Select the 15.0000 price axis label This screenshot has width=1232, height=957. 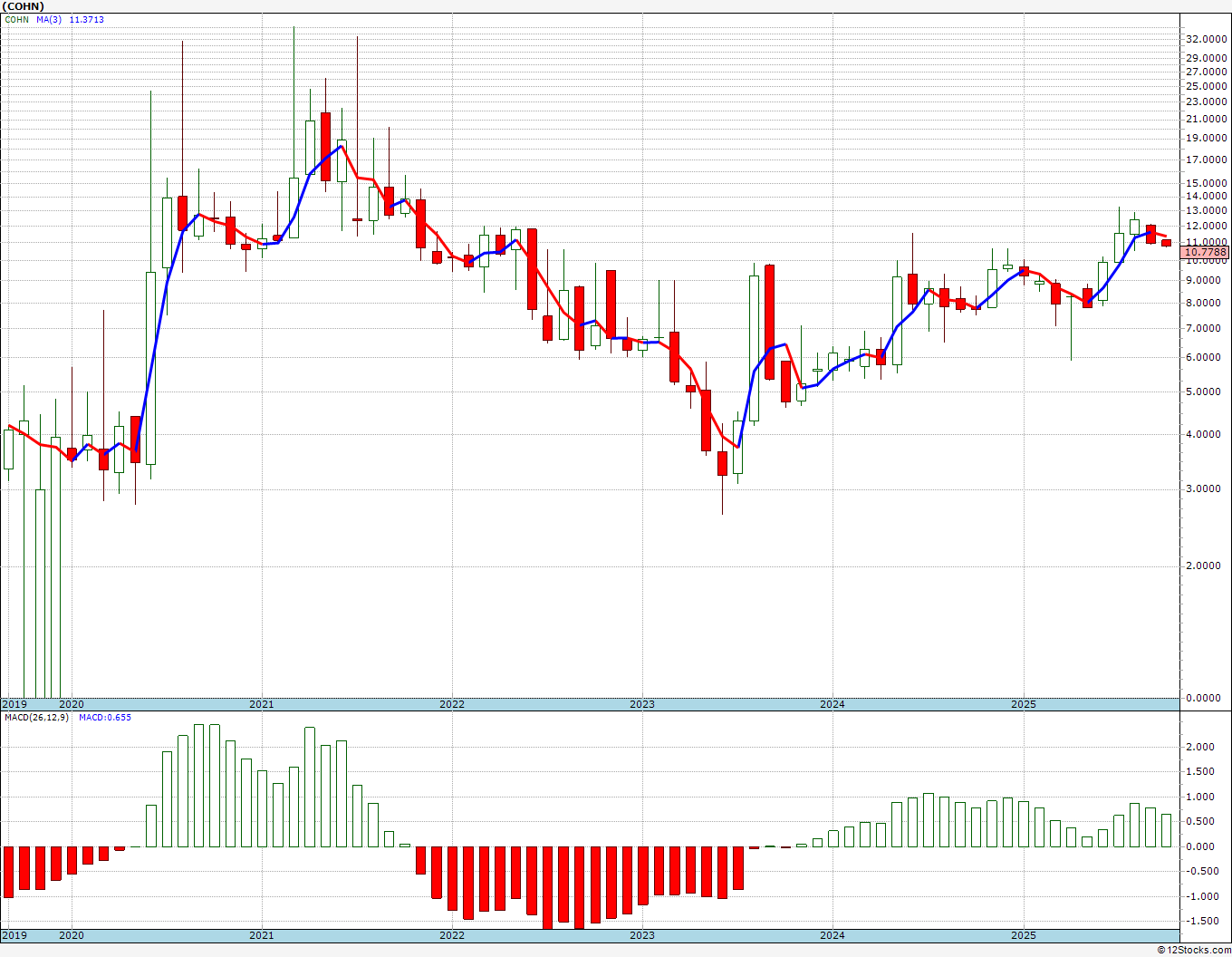point(1207,184)
